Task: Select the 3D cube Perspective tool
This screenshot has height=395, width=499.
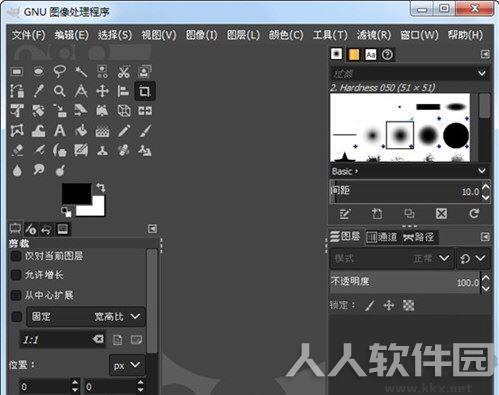Action: click(123, 110)
